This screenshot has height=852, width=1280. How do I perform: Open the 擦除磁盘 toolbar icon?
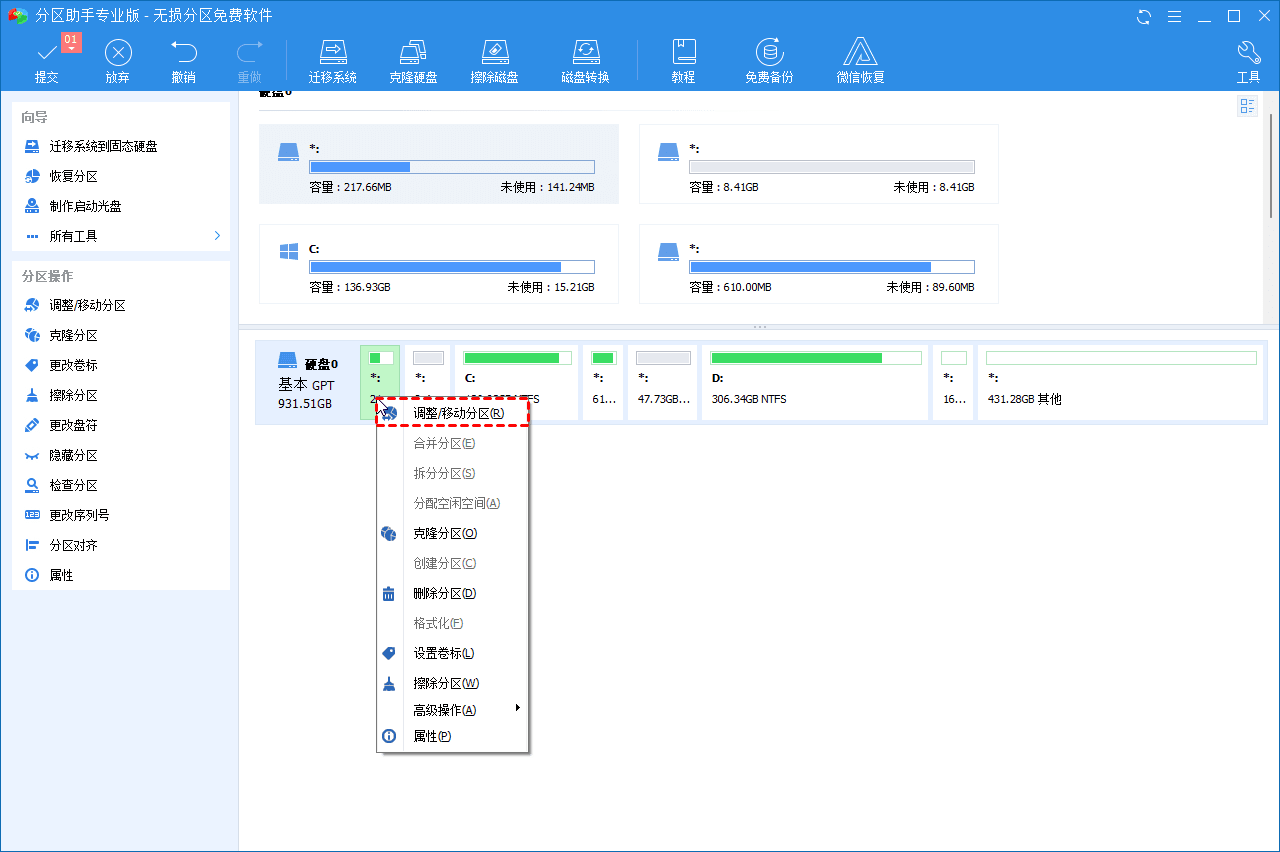coord(494,61)
